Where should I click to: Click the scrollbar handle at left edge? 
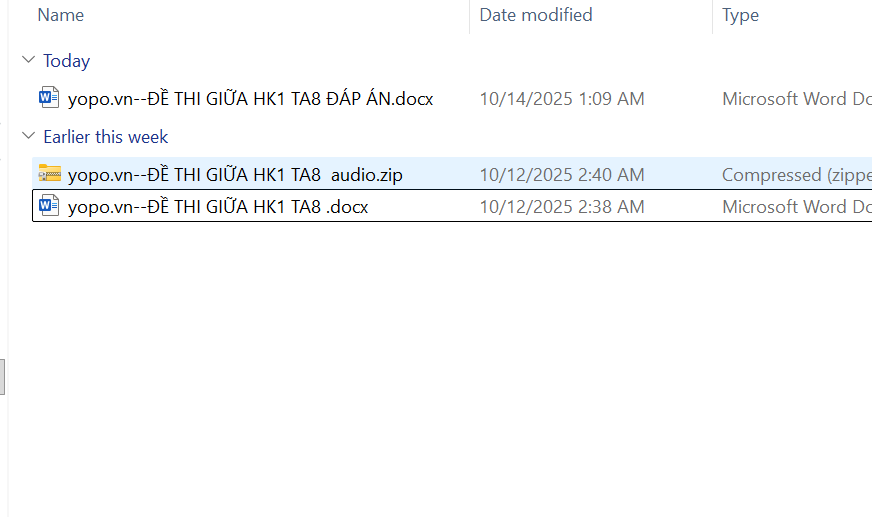pos(3,377)
